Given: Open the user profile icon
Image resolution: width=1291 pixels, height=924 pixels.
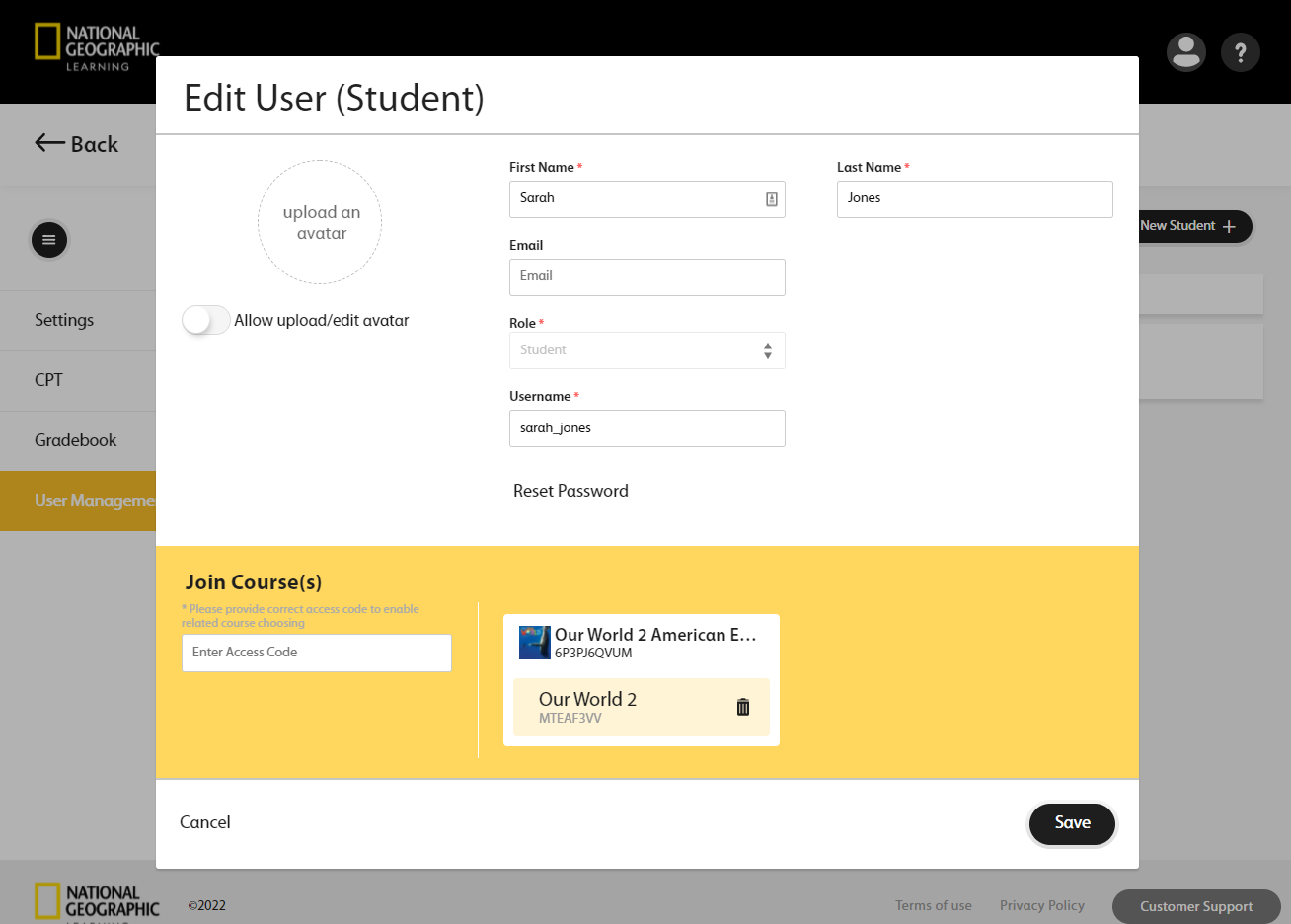Looking at the screenshot, I should click(1186, 52).
